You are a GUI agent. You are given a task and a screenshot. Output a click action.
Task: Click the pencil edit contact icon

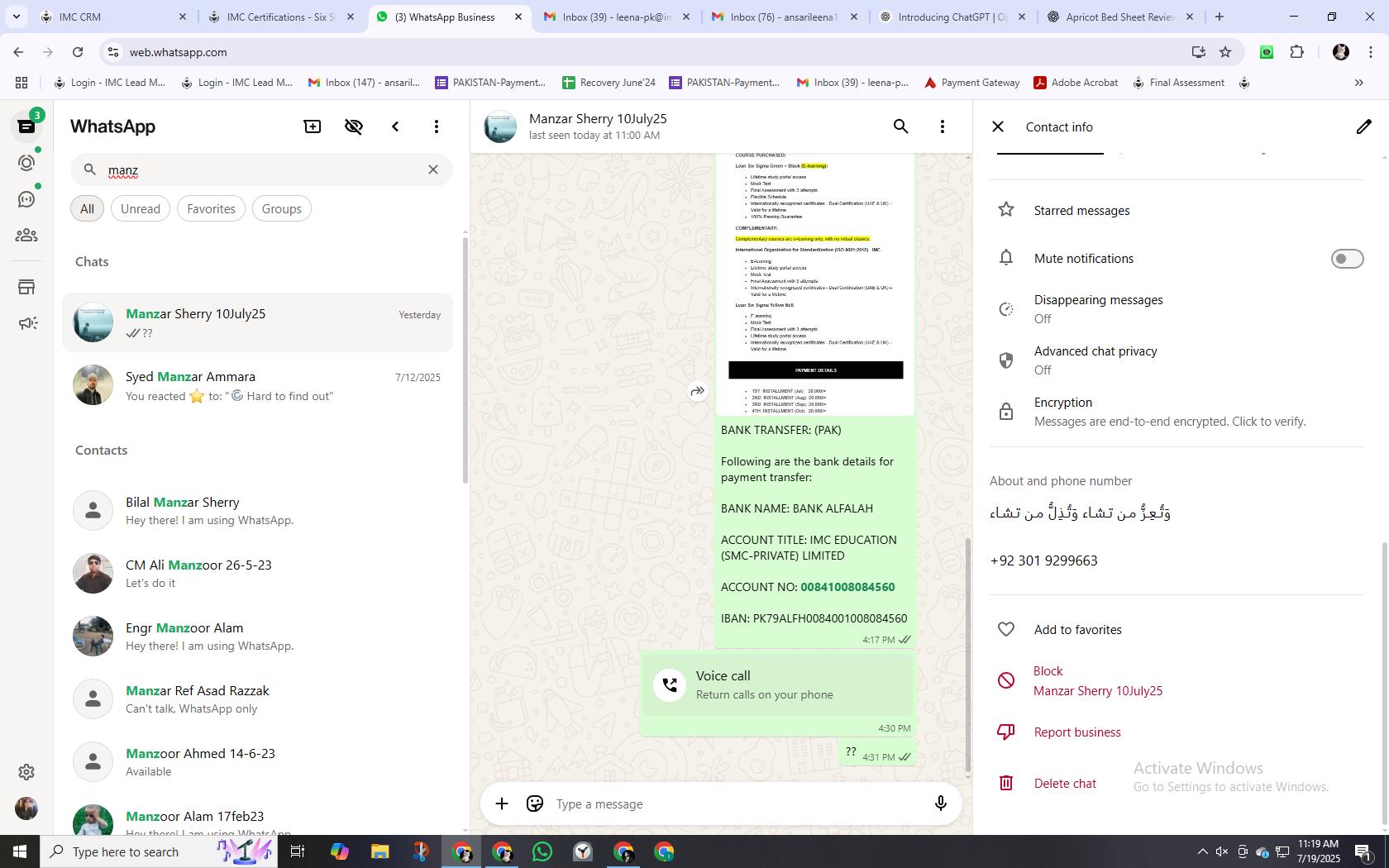click(1363, 126)
